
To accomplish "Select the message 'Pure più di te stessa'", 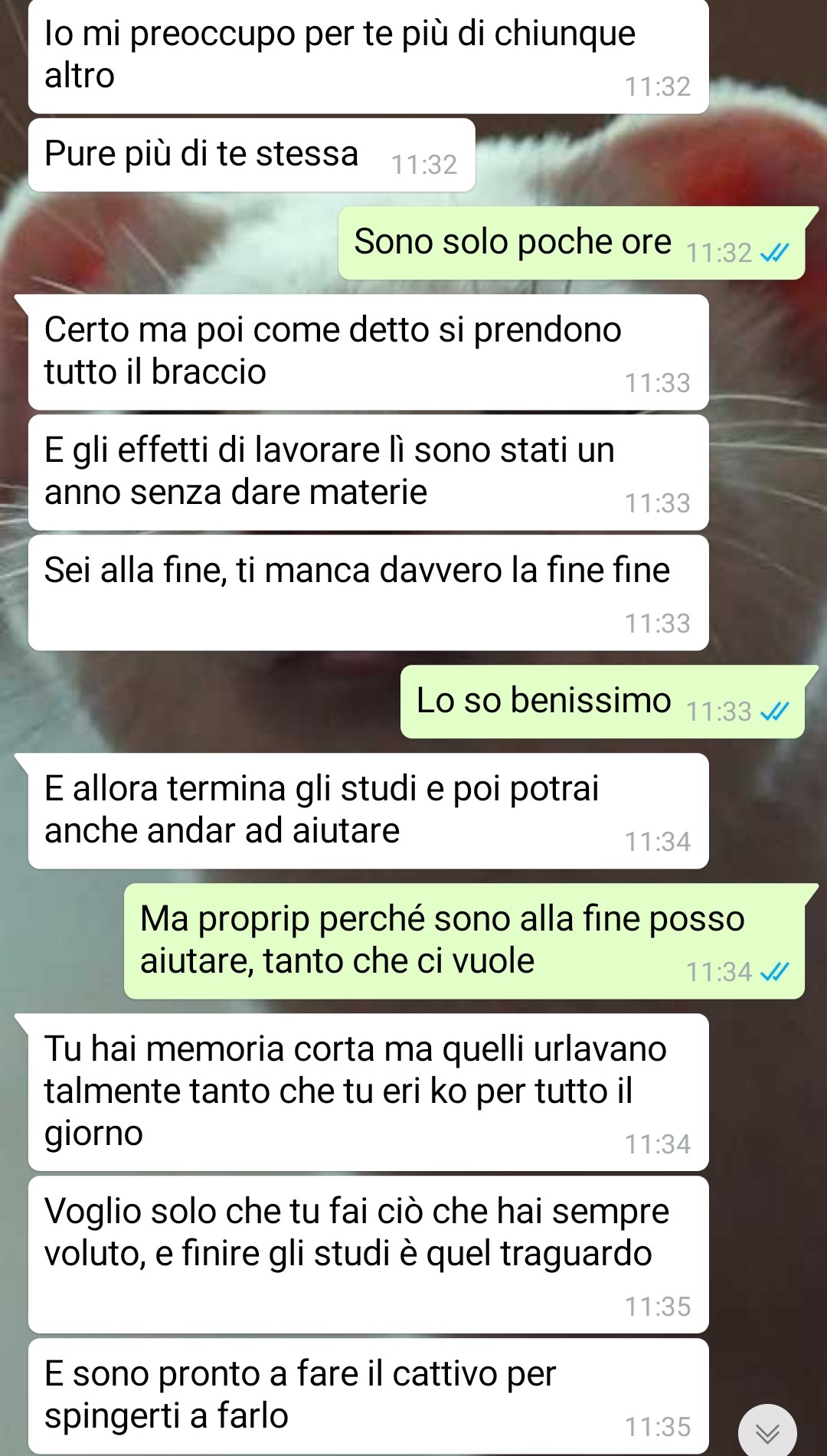I will point(252,155).
